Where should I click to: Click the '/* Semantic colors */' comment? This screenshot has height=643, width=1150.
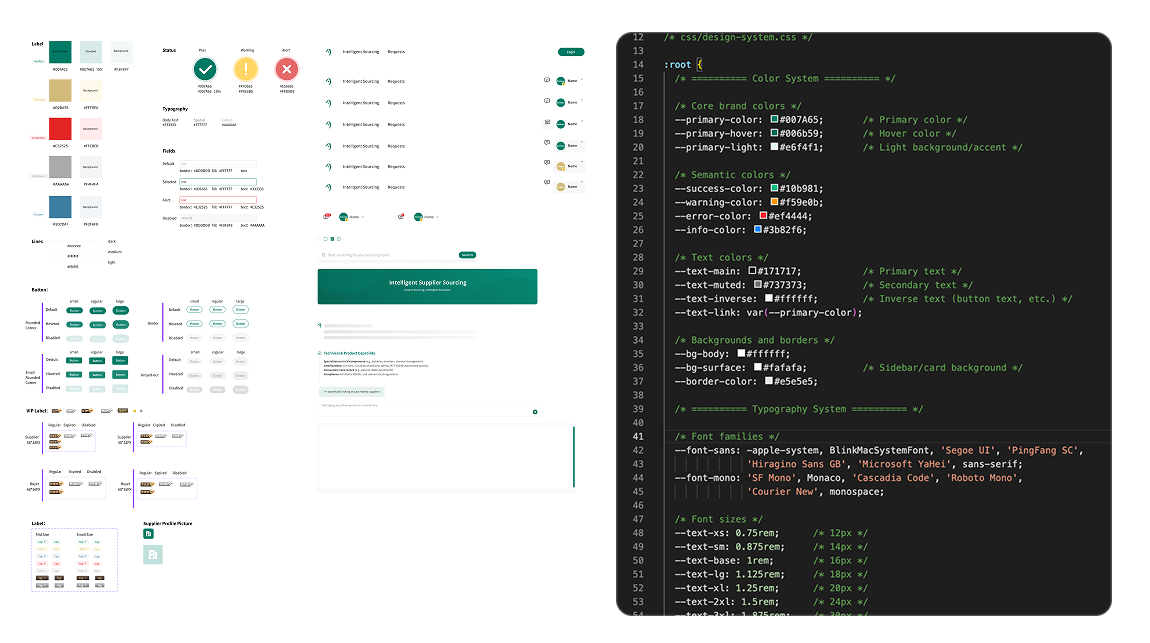733,174
